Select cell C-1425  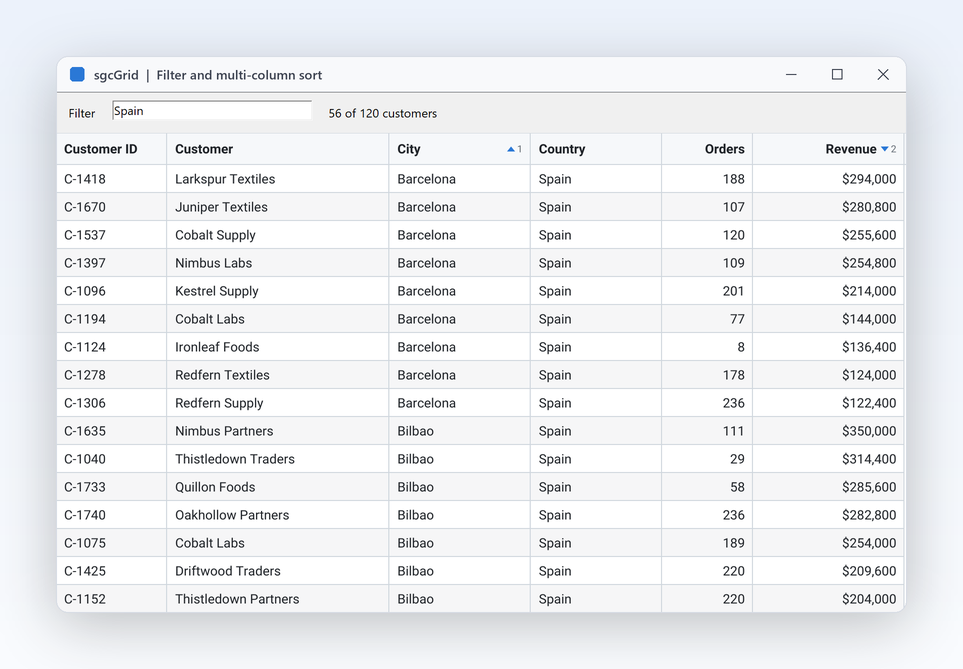tap(112, 571)
